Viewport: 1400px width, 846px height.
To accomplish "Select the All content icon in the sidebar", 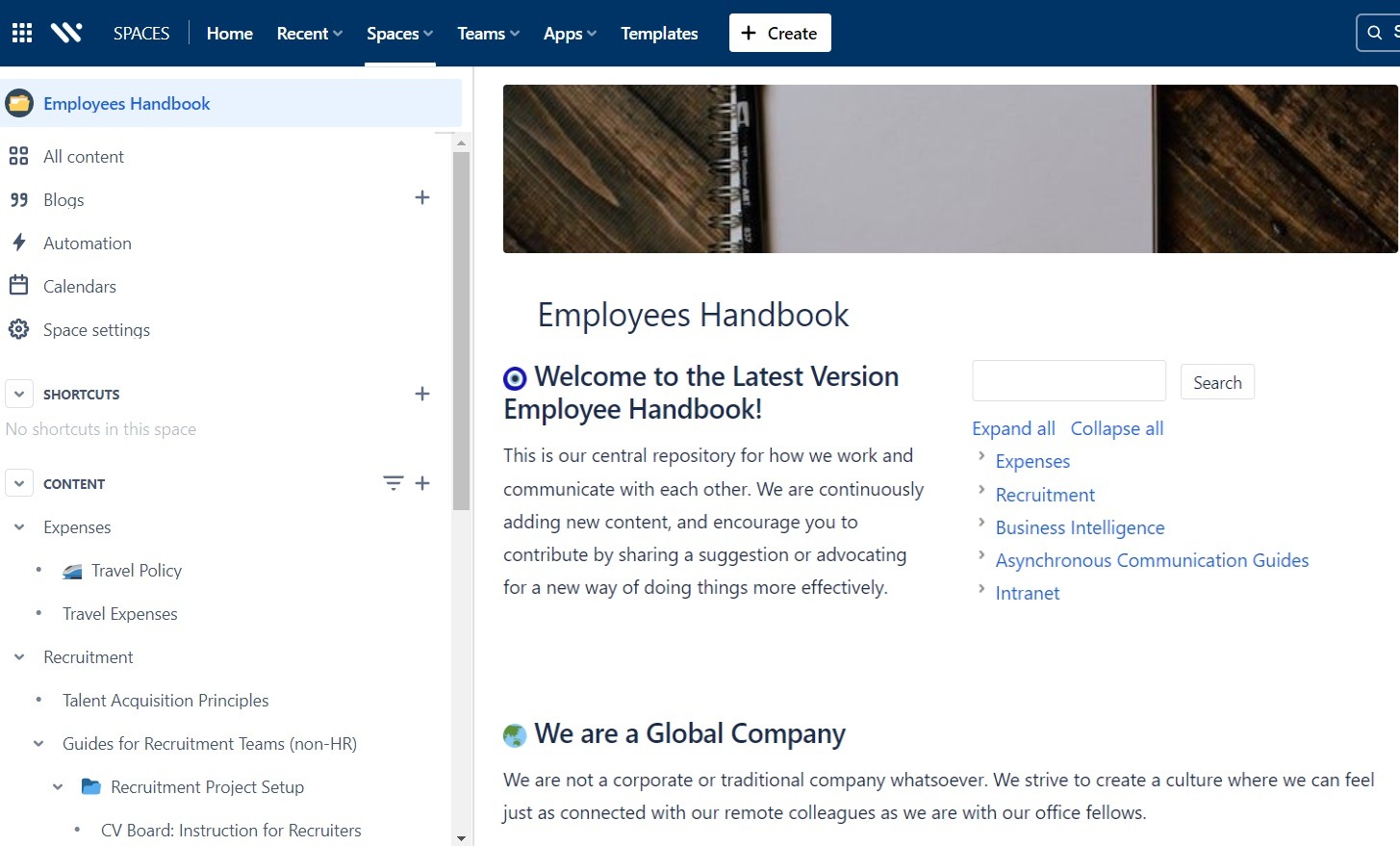I will tap(19, 156).
